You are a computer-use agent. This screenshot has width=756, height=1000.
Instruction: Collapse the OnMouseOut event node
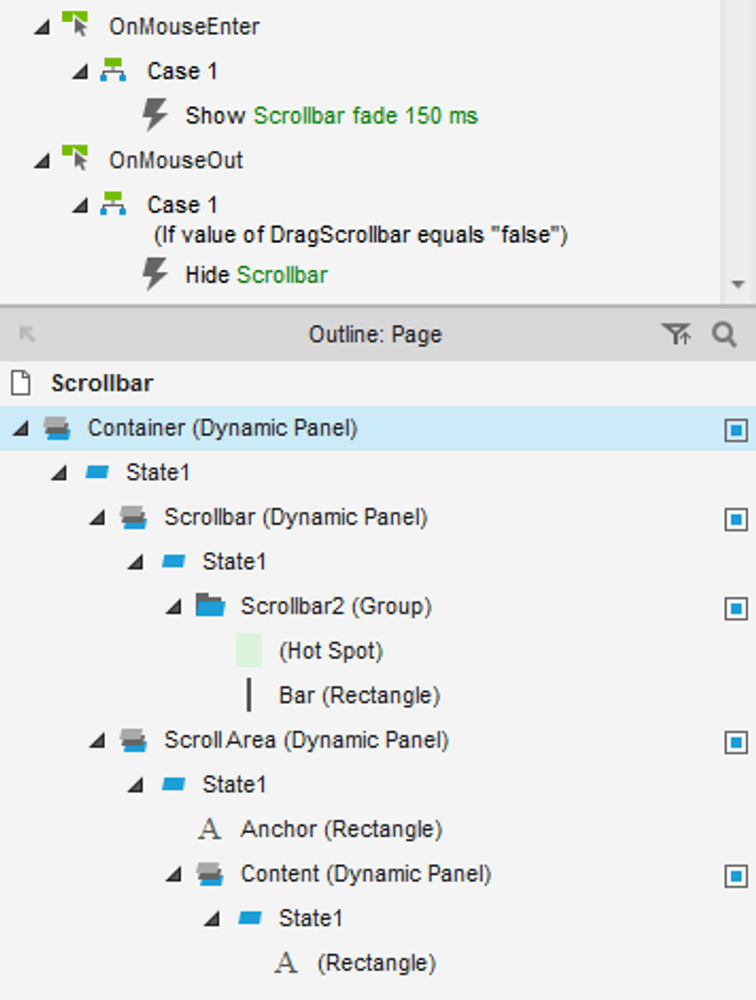tap(42, 161)
